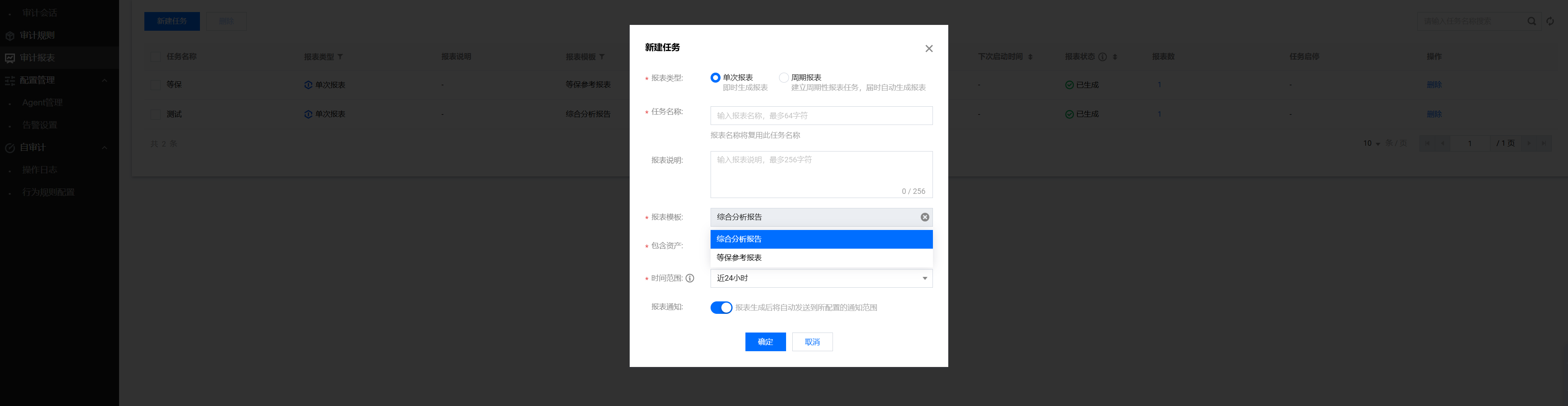Open the 报表模板 column filter icon
This screenshot has width=1568, height=406.
[602, 57]
